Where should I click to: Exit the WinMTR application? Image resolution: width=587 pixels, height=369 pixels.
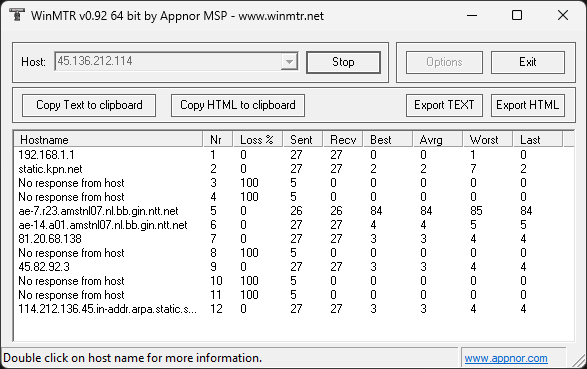(527, 62)
